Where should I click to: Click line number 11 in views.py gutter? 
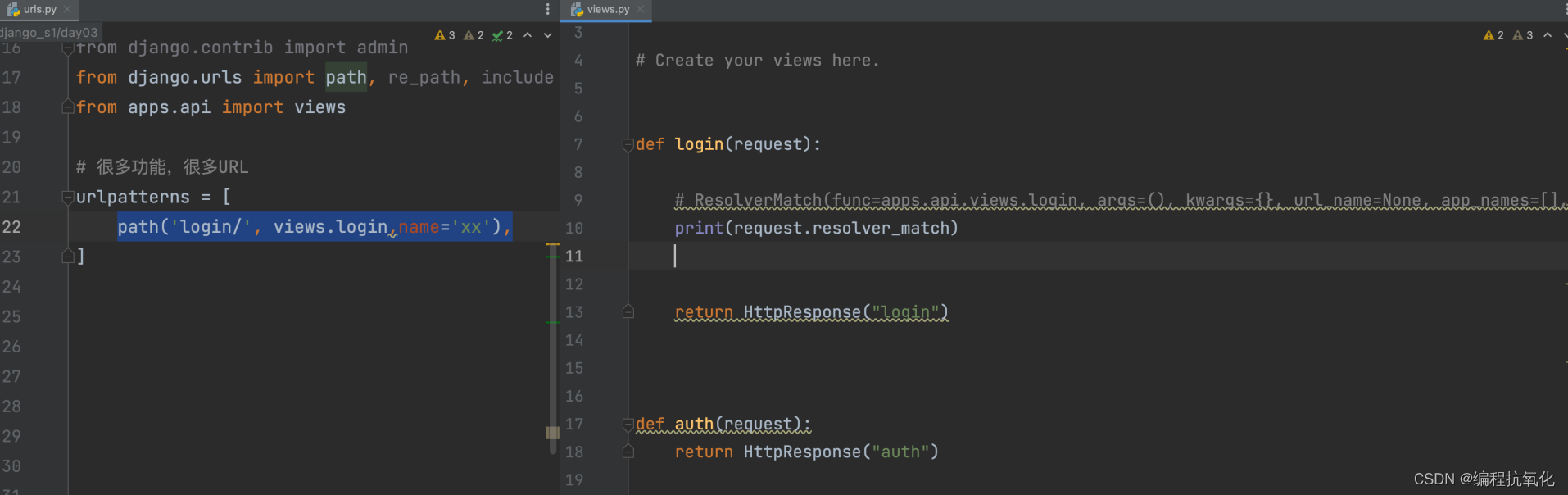coord(574,257)
